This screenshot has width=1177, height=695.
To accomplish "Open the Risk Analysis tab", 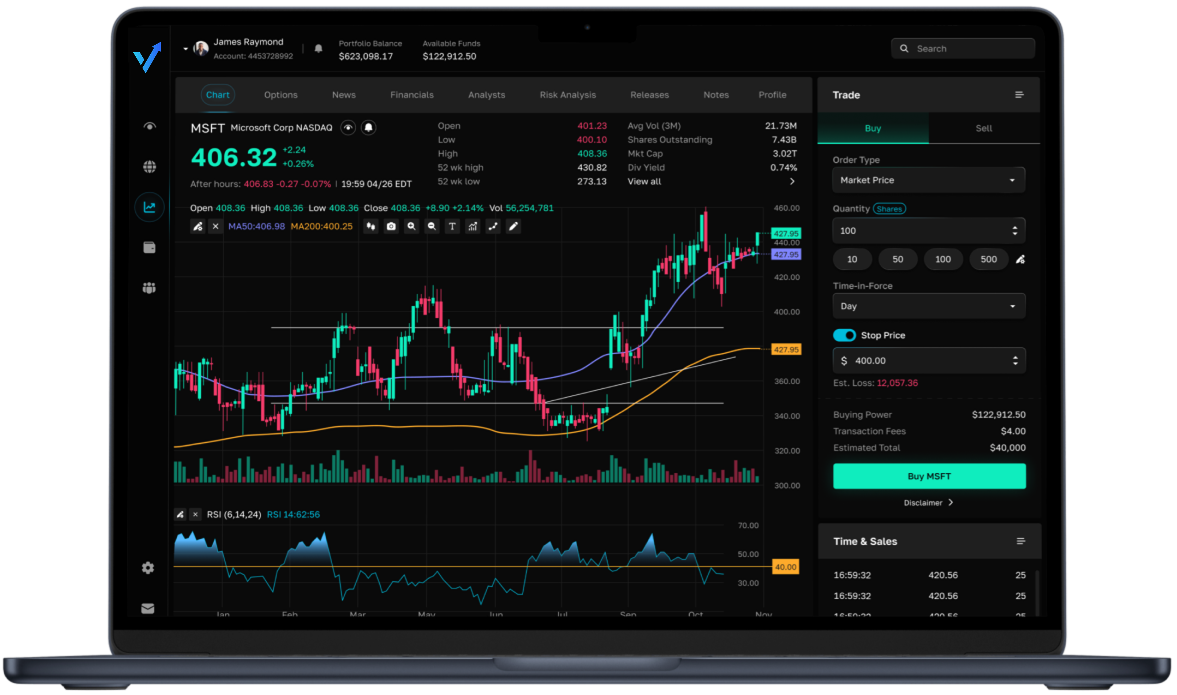I will [567, 95].
